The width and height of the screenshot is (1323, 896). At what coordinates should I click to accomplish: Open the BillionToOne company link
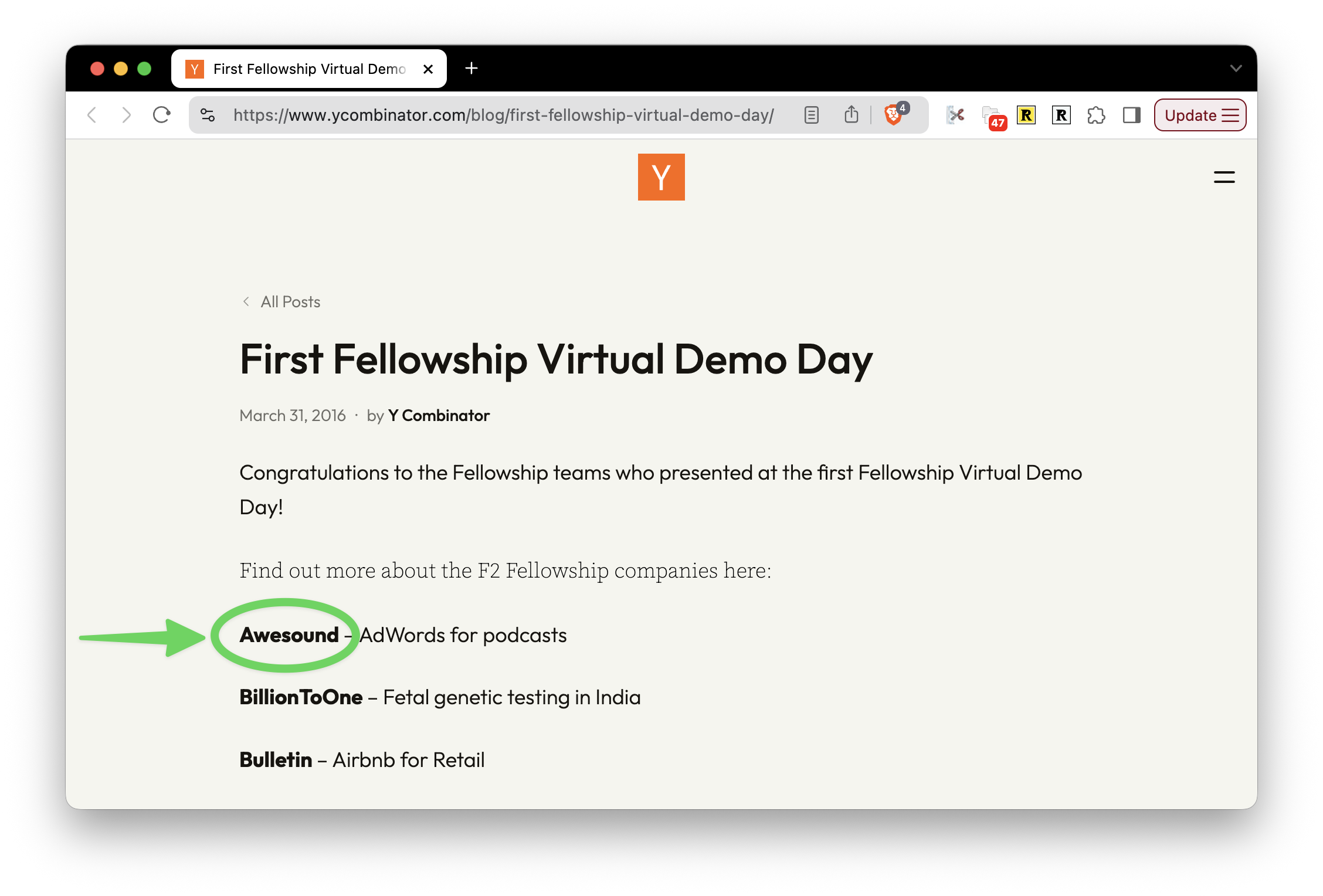(x=301, y=697)
